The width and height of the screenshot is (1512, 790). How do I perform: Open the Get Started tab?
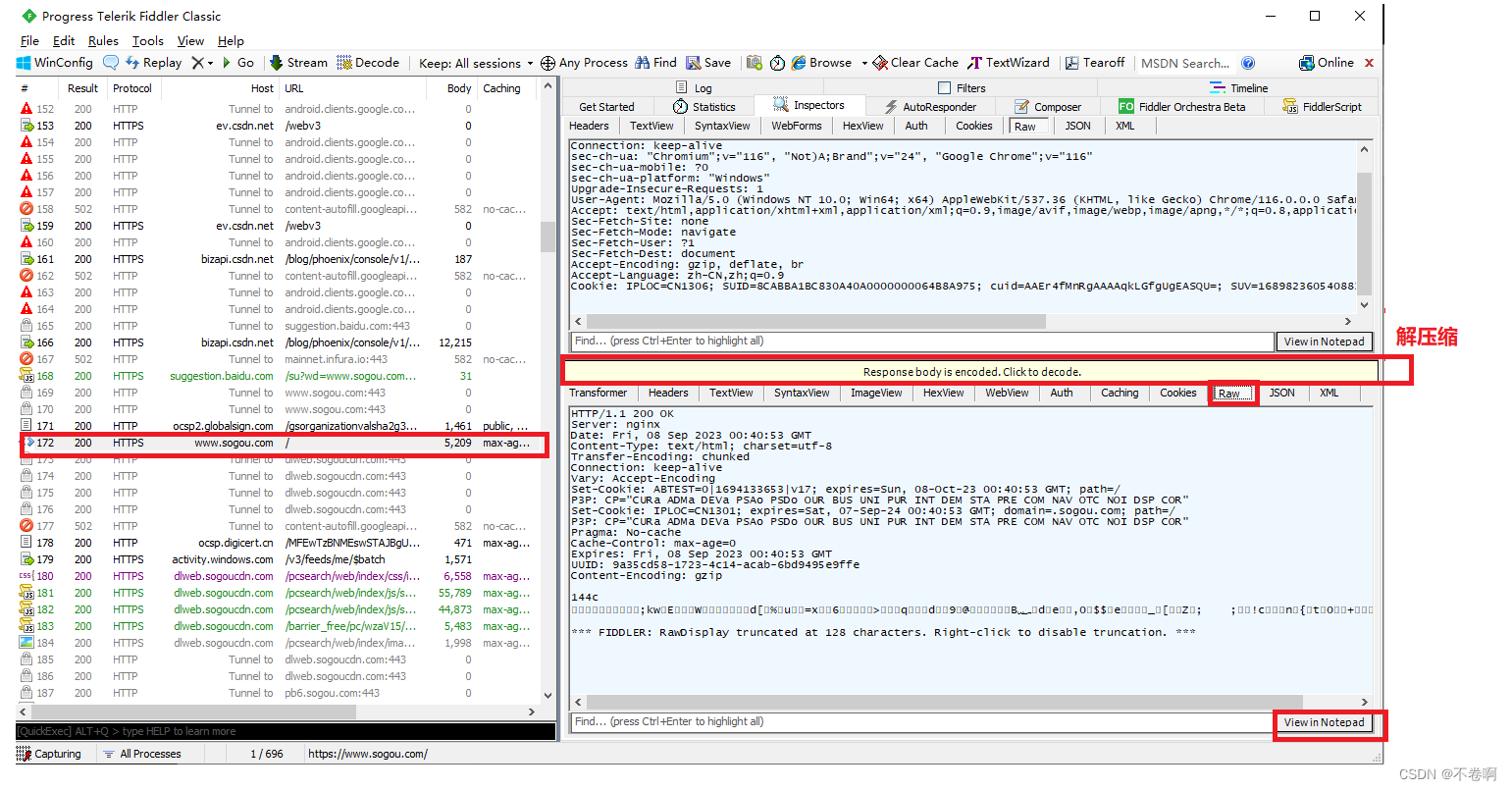click(606, 107)
